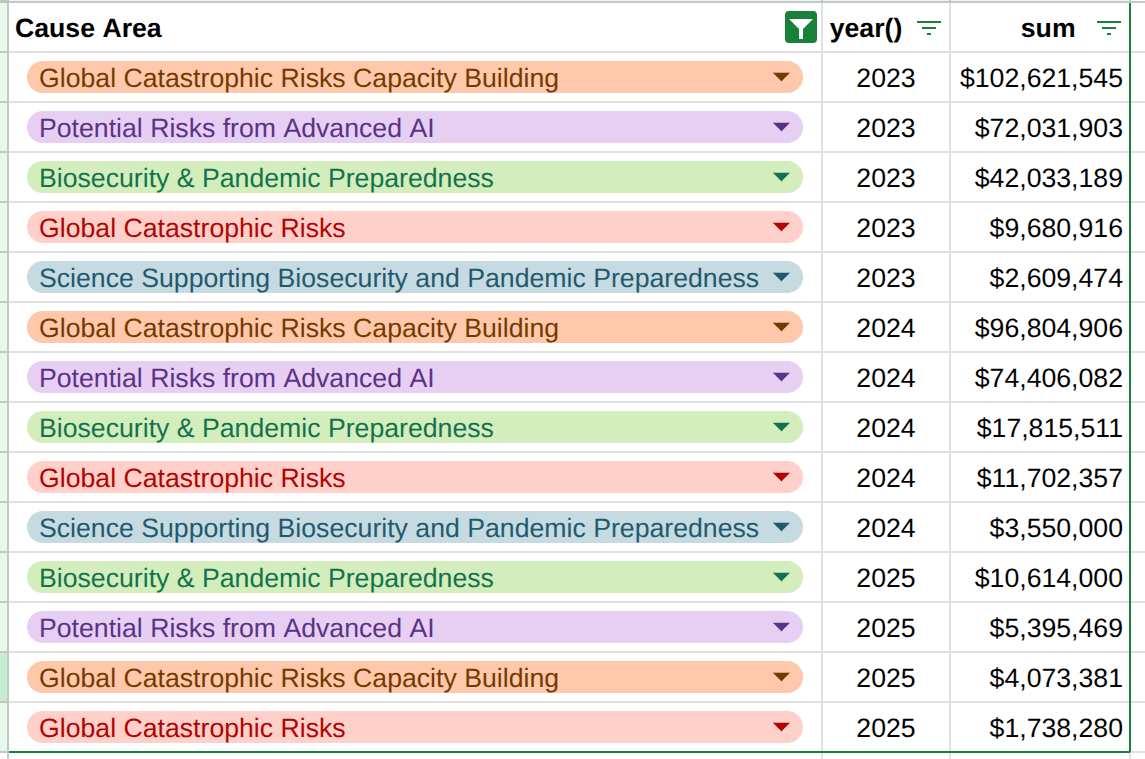The image size is (1145, 759).
Task: Expand dropdown arrow for 2024 Science Supporting Biosecurity row
Action: pyautogui.click(x=782, y=528)
